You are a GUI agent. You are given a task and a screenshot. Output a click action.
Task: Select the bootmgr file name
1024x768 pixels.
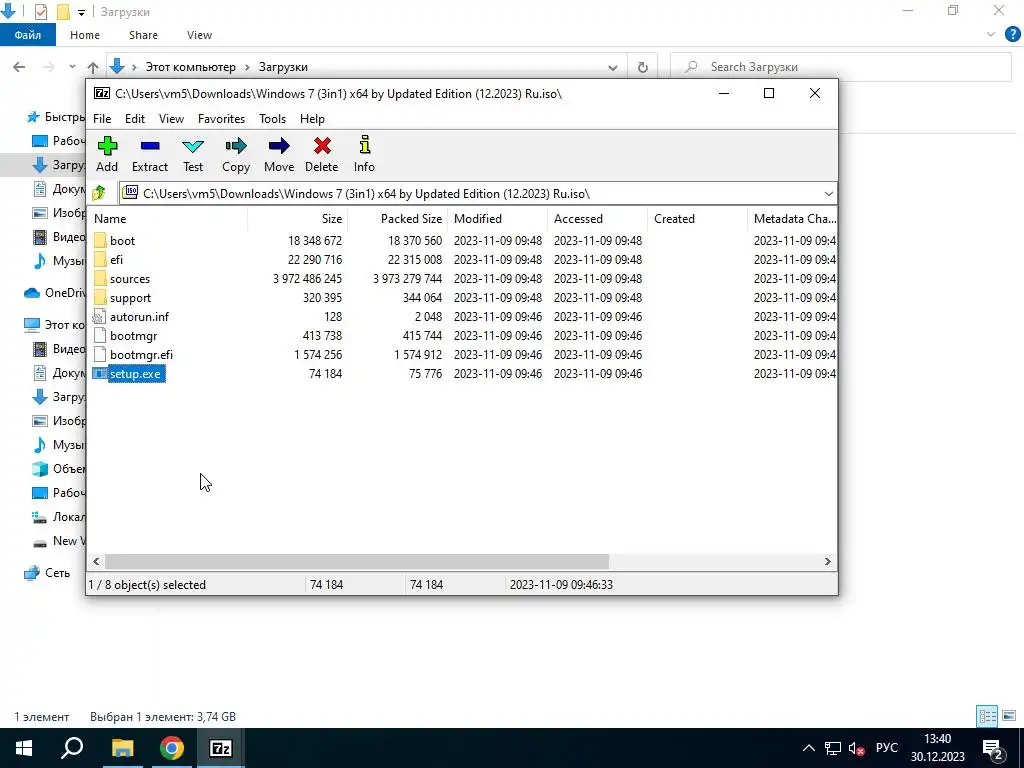pos(133,336)
